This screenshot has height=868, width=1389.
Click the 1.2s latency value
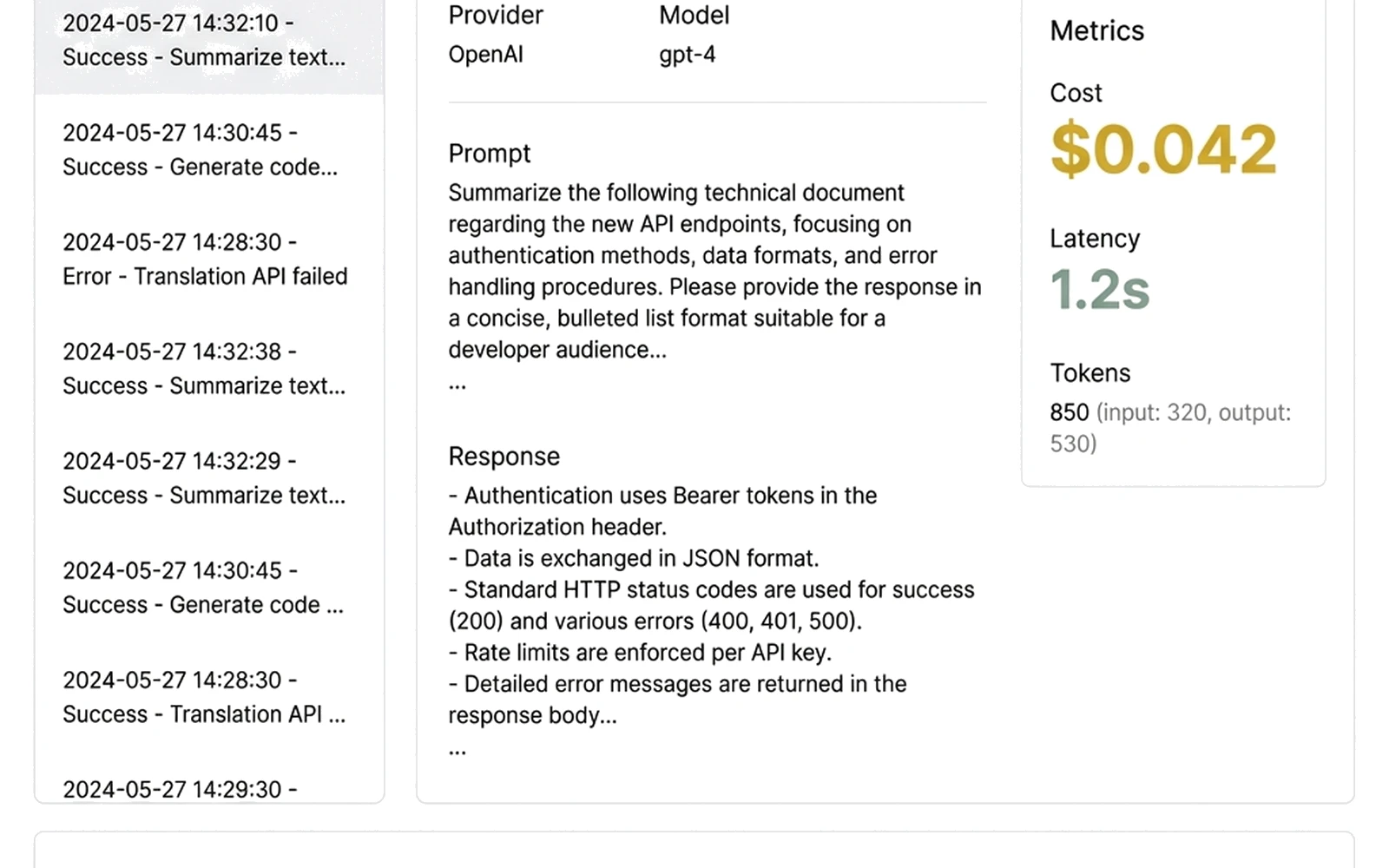tap(1099, 292)
